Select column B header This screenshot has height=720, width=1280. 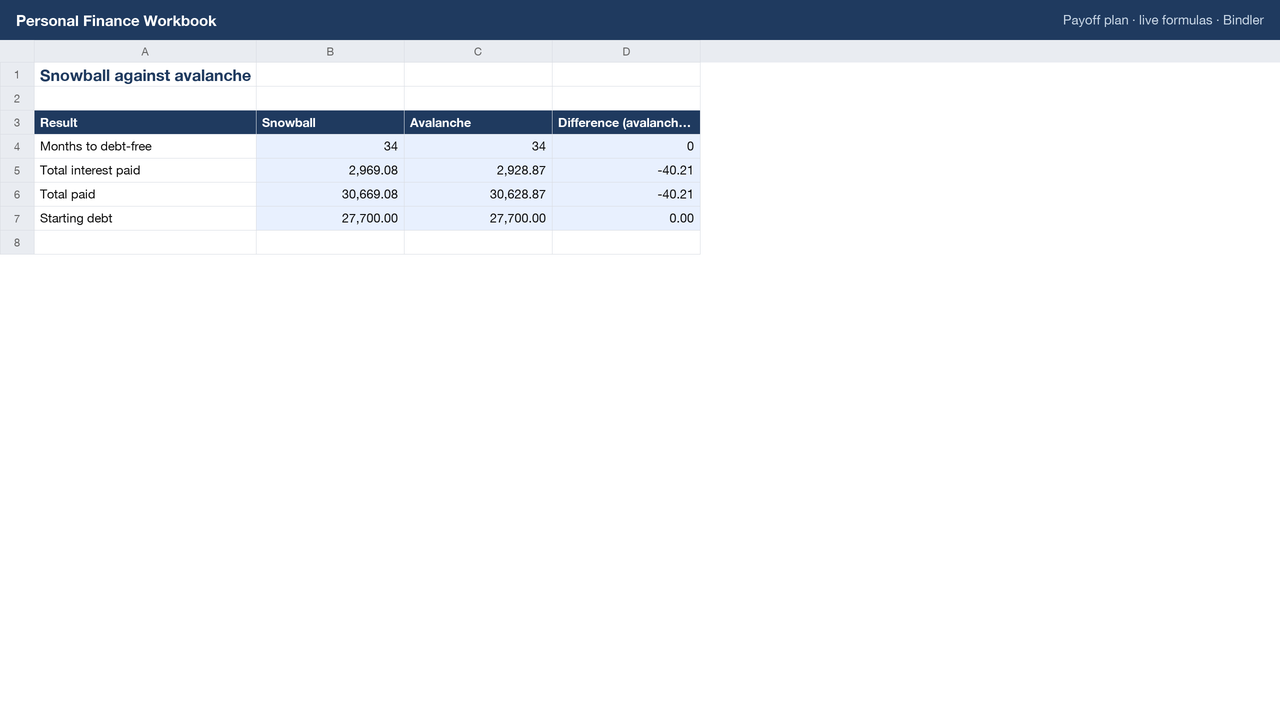pos(330,51)
